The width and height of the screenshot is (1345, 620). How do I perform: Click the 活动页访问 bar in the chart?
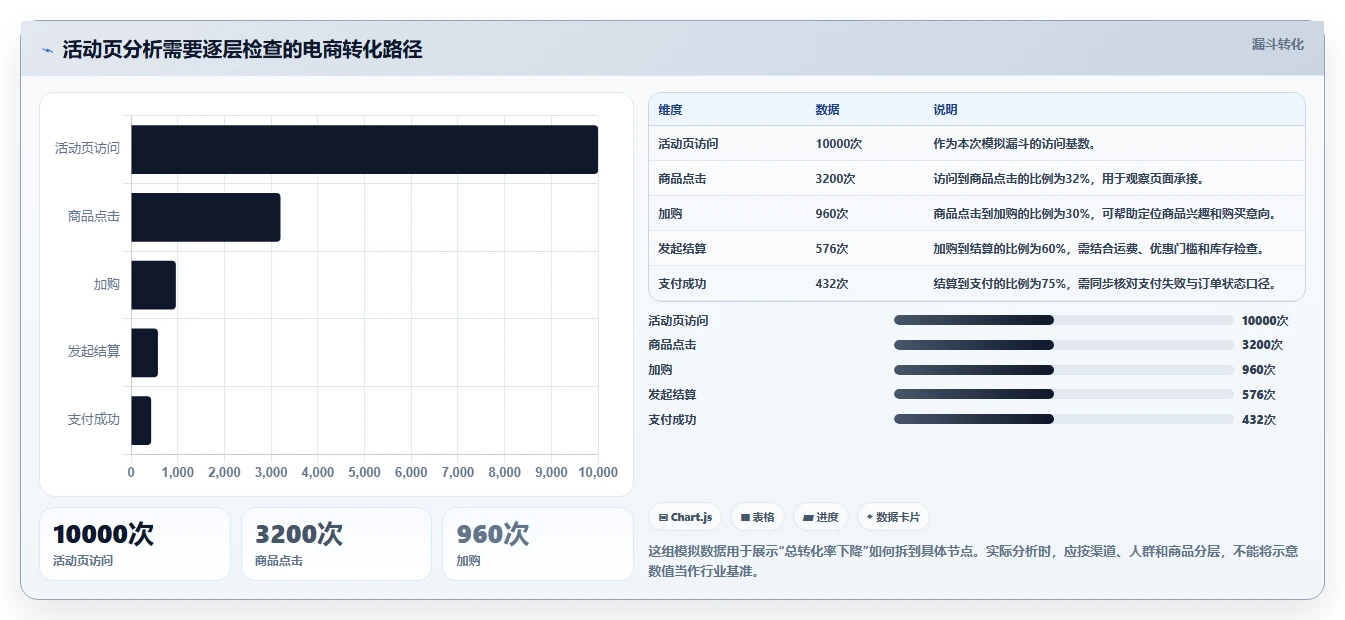pyautogui.click(x=364, y=149)
